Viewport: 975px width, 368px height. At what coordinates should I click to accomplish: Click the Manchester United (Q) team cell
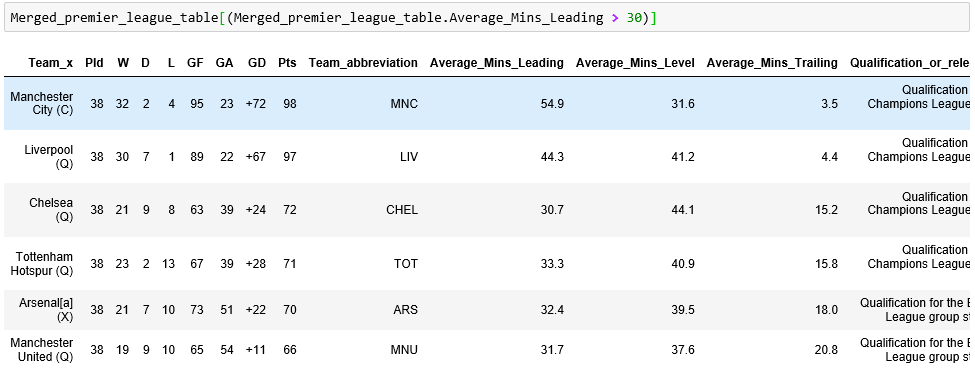[x=42, y=350]
